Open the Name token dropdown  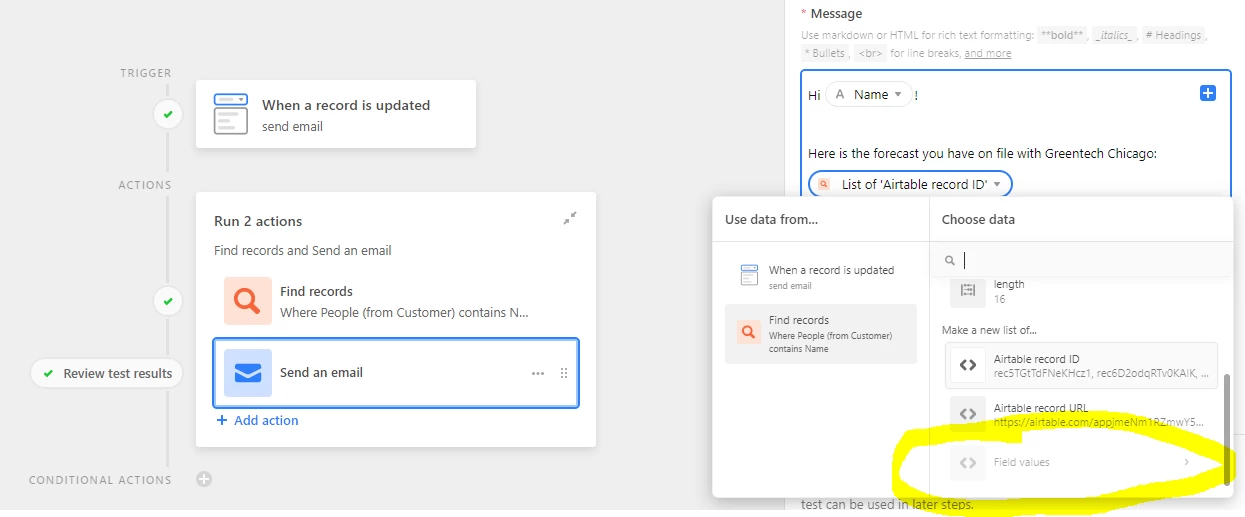tap(898, 95)
